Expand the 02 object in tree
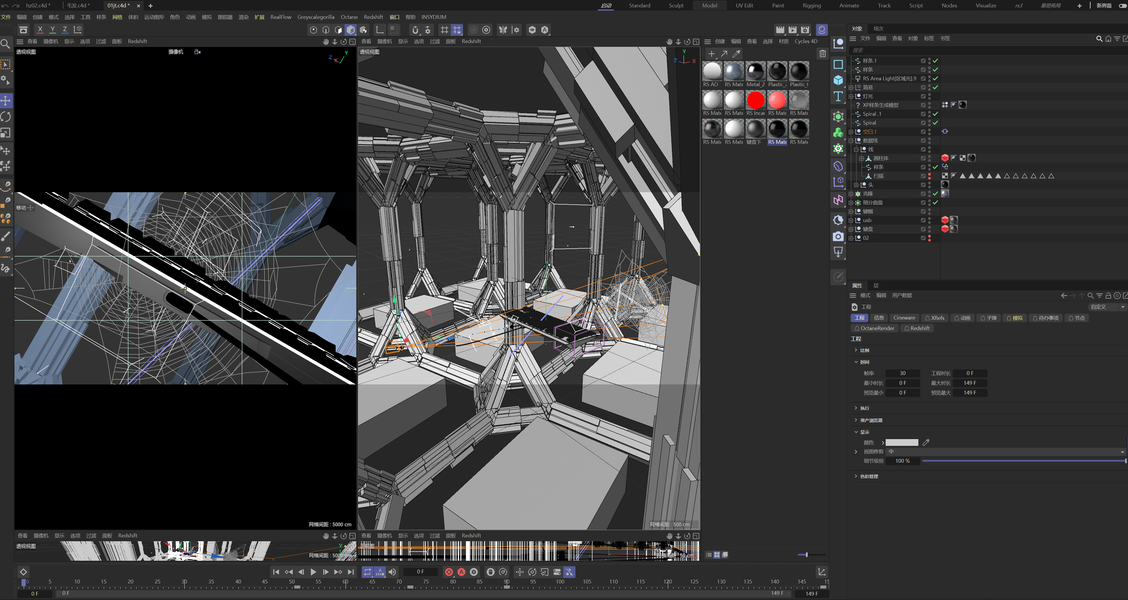The image size is (1128, 600). (852, 237)
